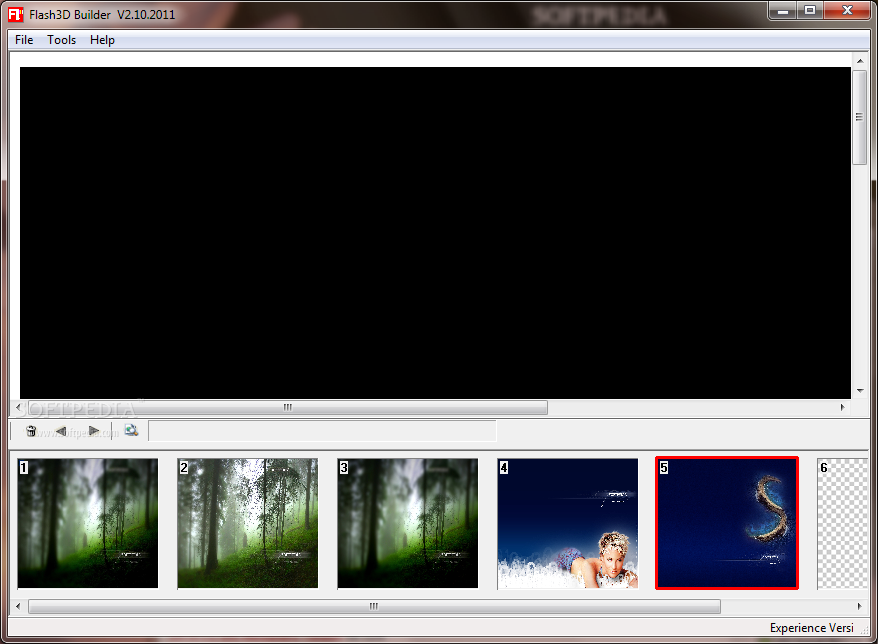Open the Tools menu

pos(62,40)
